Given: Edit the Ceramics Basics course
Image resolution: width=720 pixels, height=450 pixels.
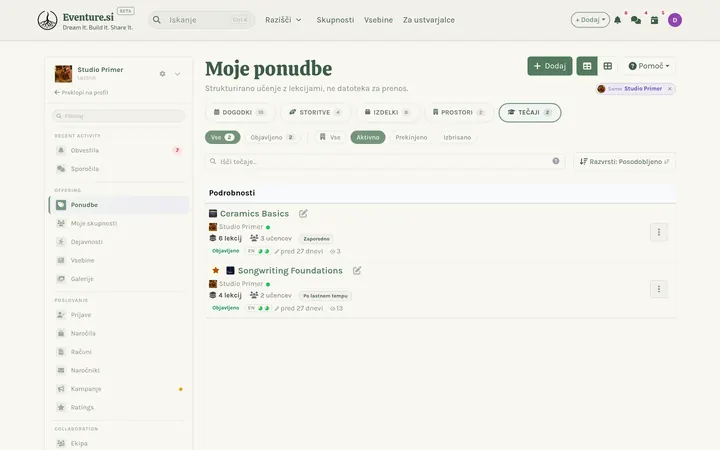Looking at the screenshot, I should 303,214.
